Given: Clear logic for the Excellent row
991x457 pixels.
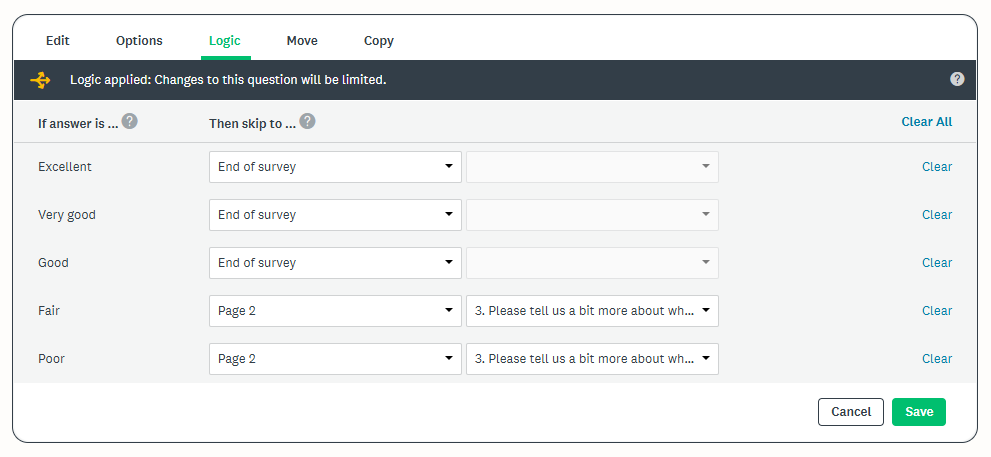Looking at the screenshot, I should (937, 167).
